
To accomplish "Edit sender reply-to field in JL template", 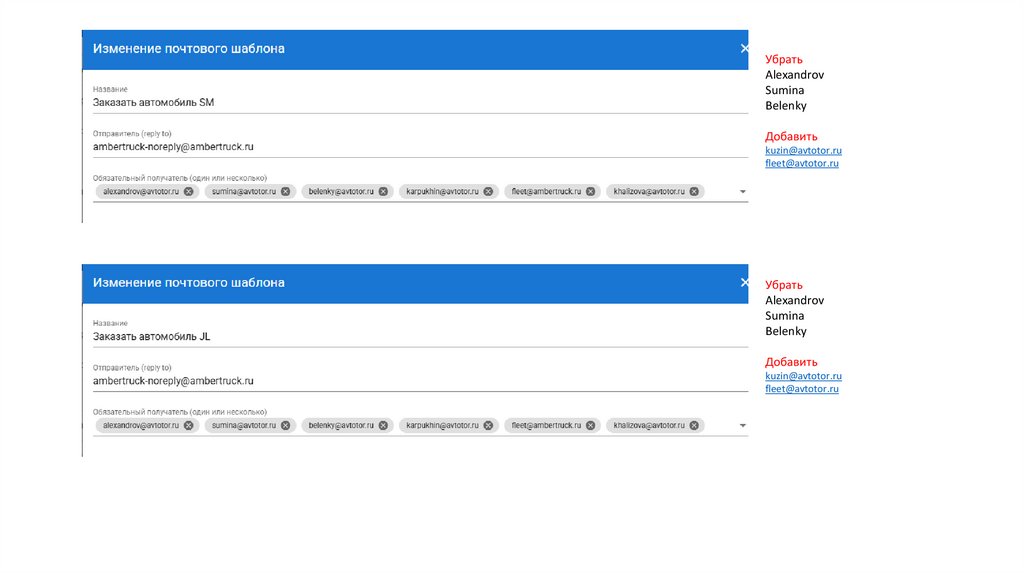I will 420,381.
